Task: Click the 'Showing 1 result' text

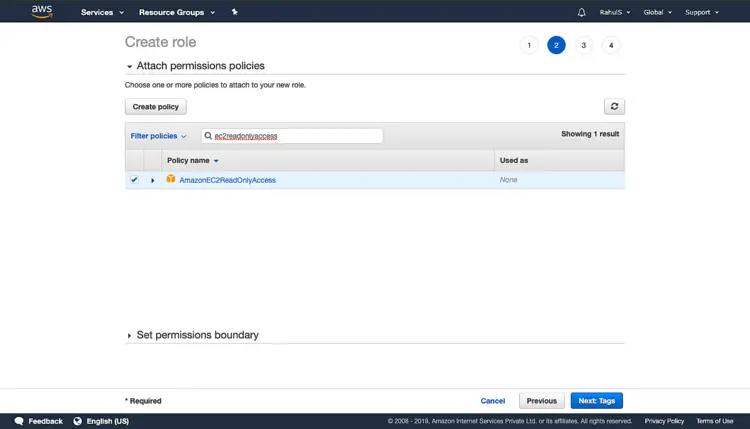Action: (590, 134)
